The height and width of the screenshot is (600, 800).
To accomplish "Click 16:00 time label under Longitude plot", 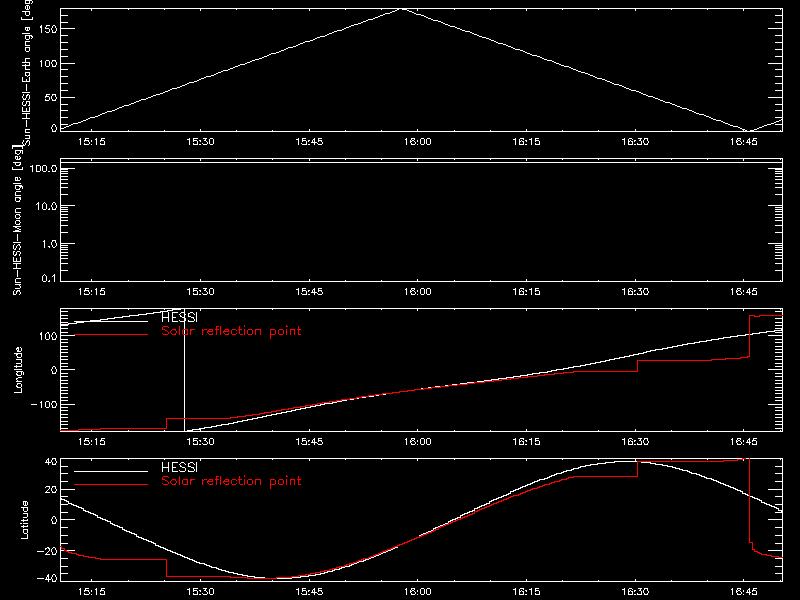I will (x=417, y=442).
